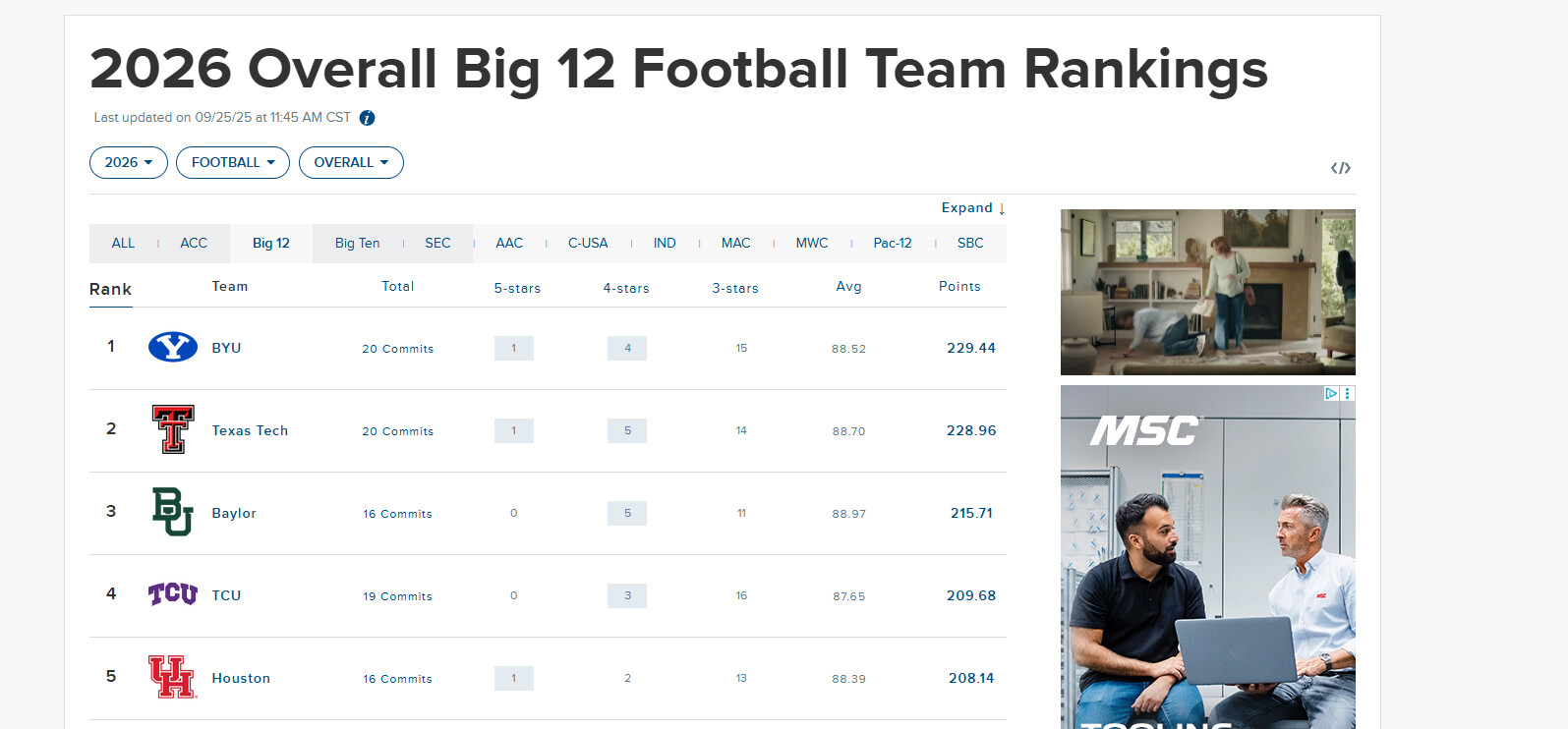Click the TCU team logo
This screenshot has width=1568, height=729.
[173, 594]
